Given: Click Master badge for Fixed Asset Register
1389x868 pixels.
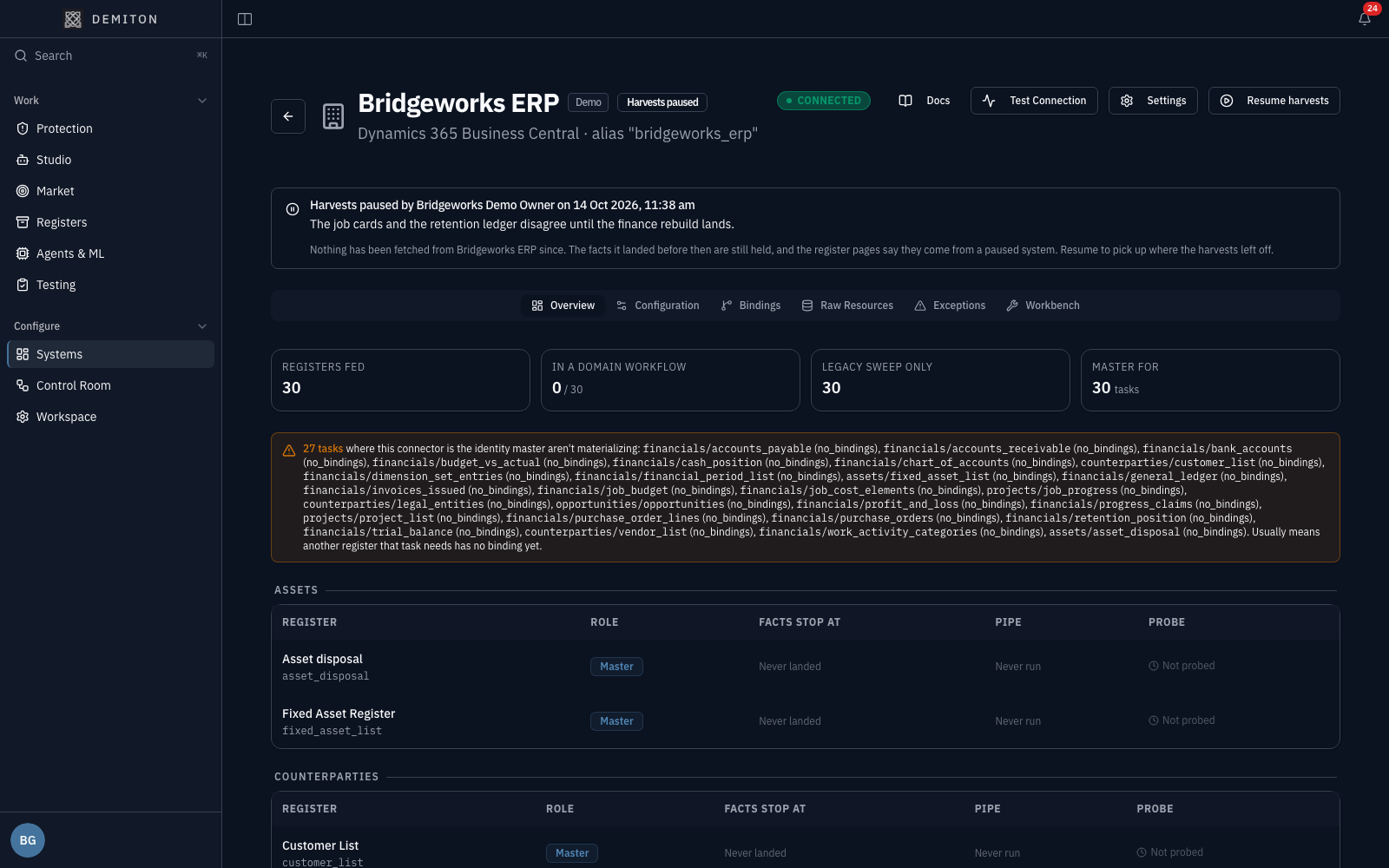Looking at the screenshot, I should pyautogui.click(x=616, y=721).
